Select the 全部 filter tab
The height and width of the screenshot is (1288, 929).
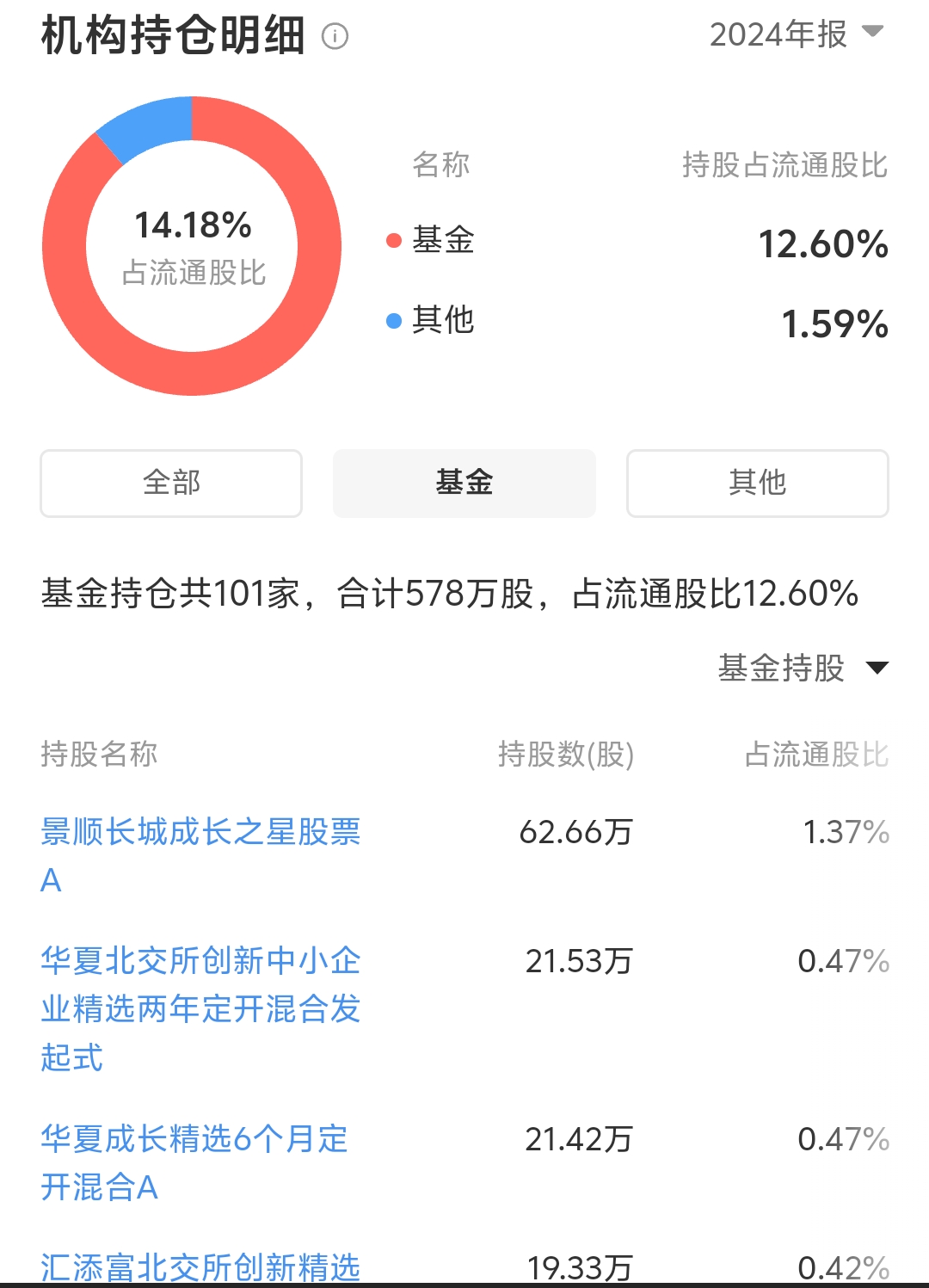(171, 483)
